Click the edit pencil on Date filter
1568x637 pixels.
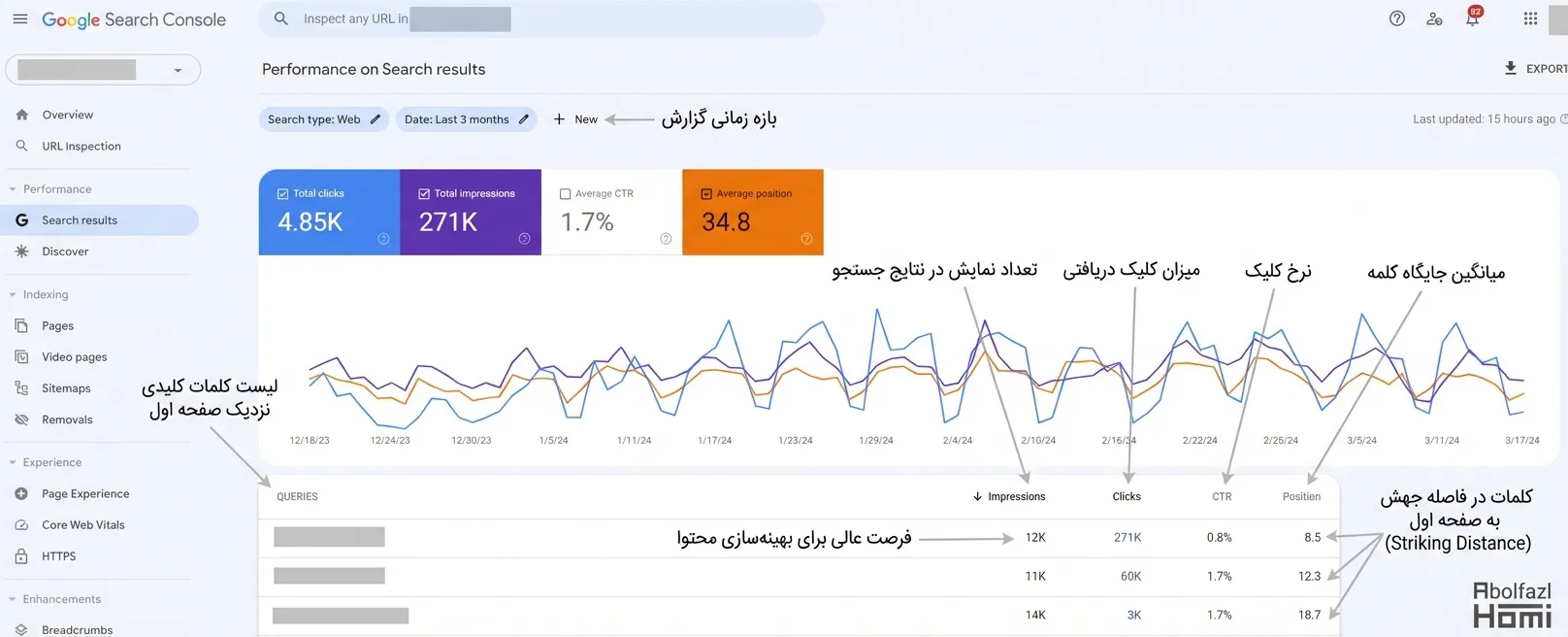(x=524, y=119)
